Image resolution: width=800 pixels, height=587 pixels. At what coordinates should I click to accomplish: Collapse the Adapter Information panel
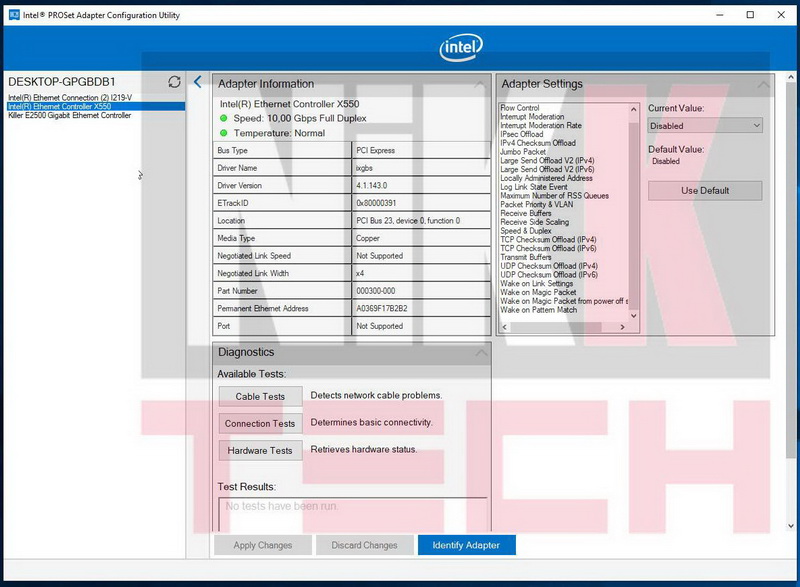(480, 84)
